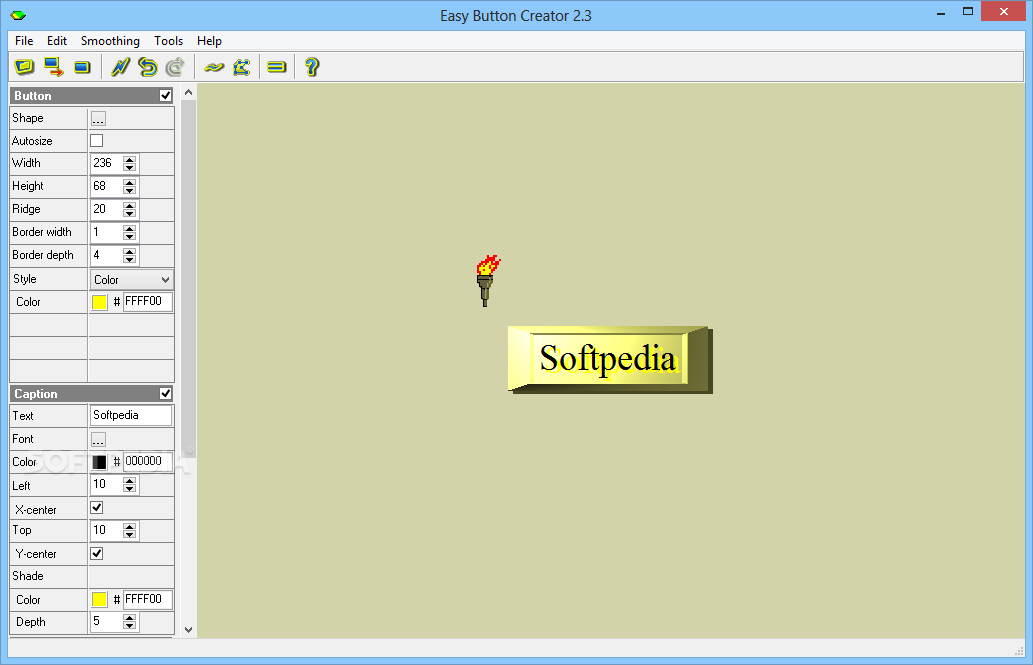1033x665 pixels.
Task: Click the caption Text field containing Softpedia
Action: [x=130, y=415]
